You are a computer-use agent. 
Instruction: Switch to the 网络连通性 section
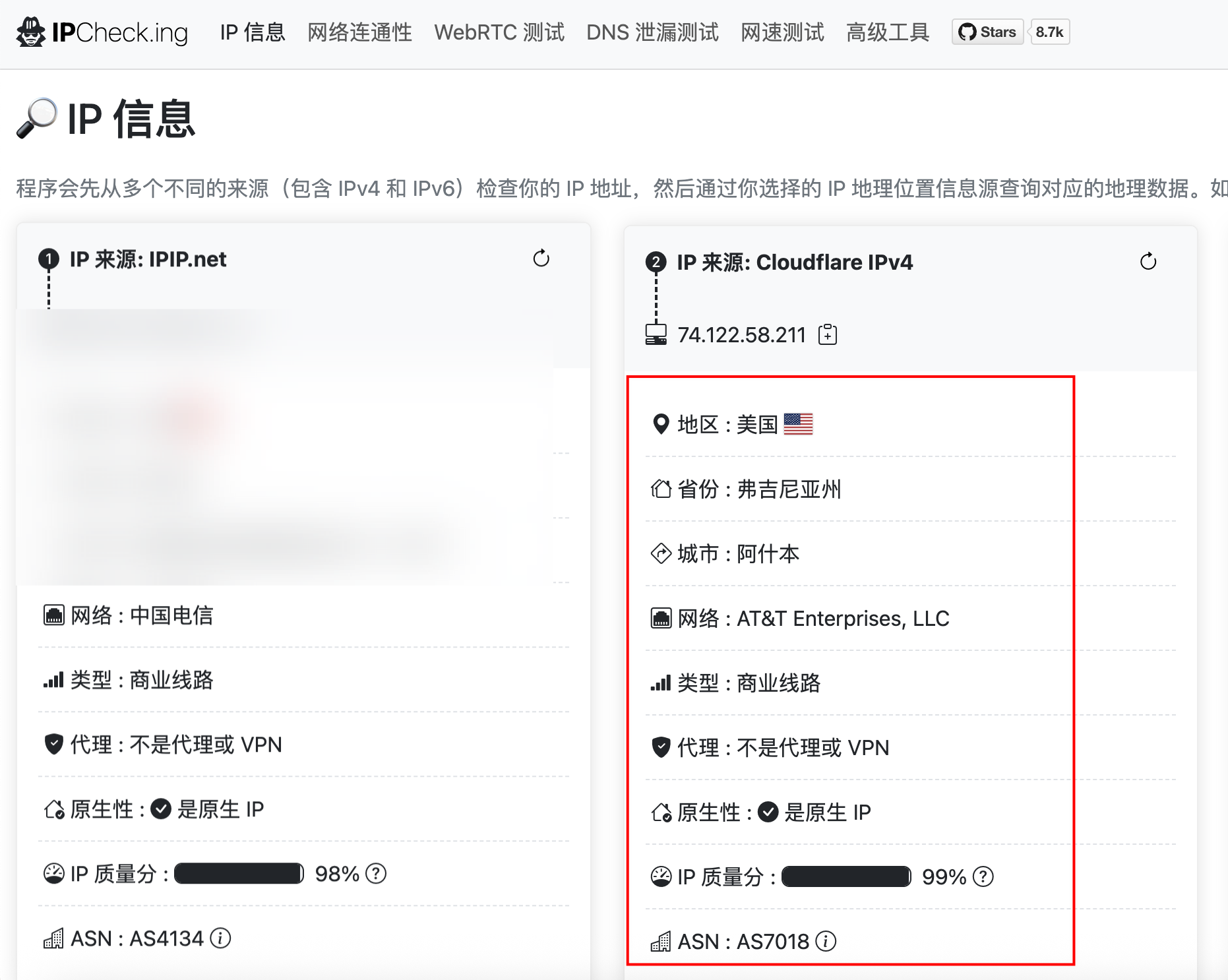point(359,32)
